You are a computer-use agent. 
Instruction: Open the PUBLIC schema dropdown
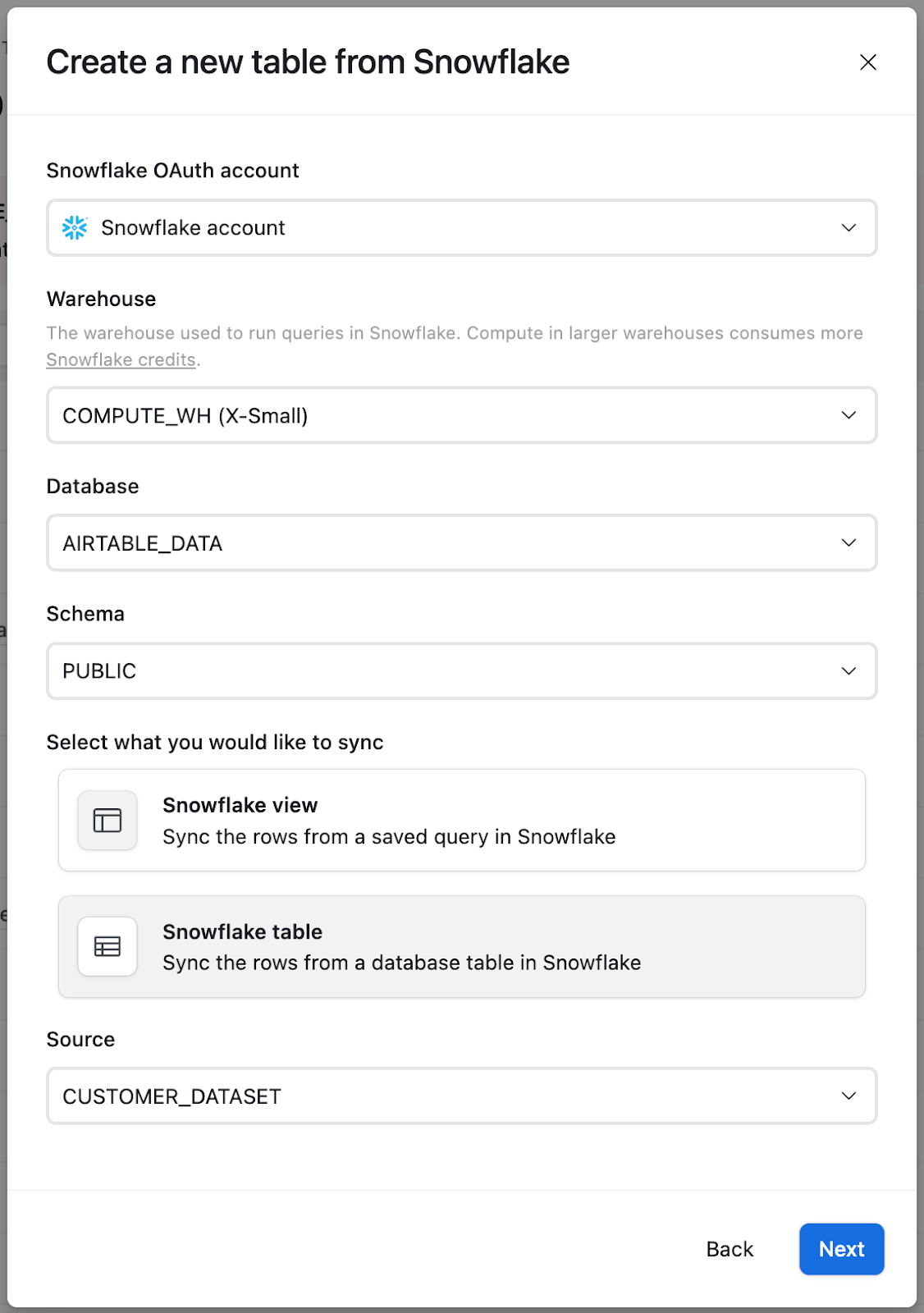(461, 670)
